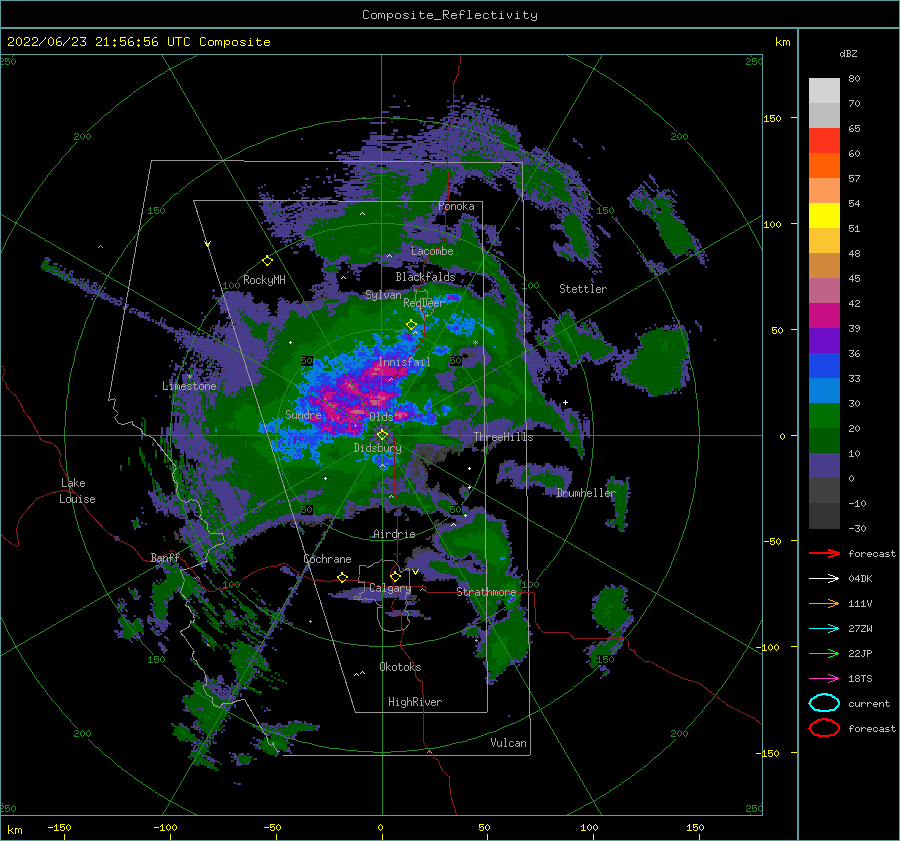Click the Strathmore town label
This screenshot has height=841, width=900.
(x=486, y=592)
